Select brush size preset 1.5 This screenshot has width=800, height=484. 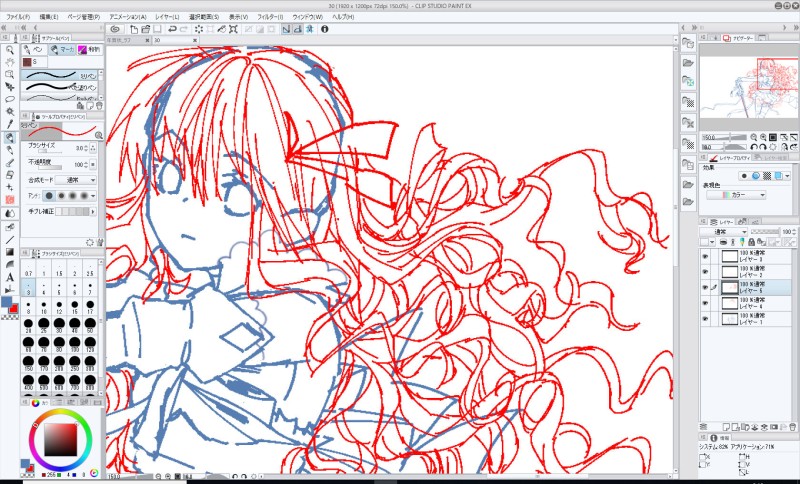coord(59,269)
